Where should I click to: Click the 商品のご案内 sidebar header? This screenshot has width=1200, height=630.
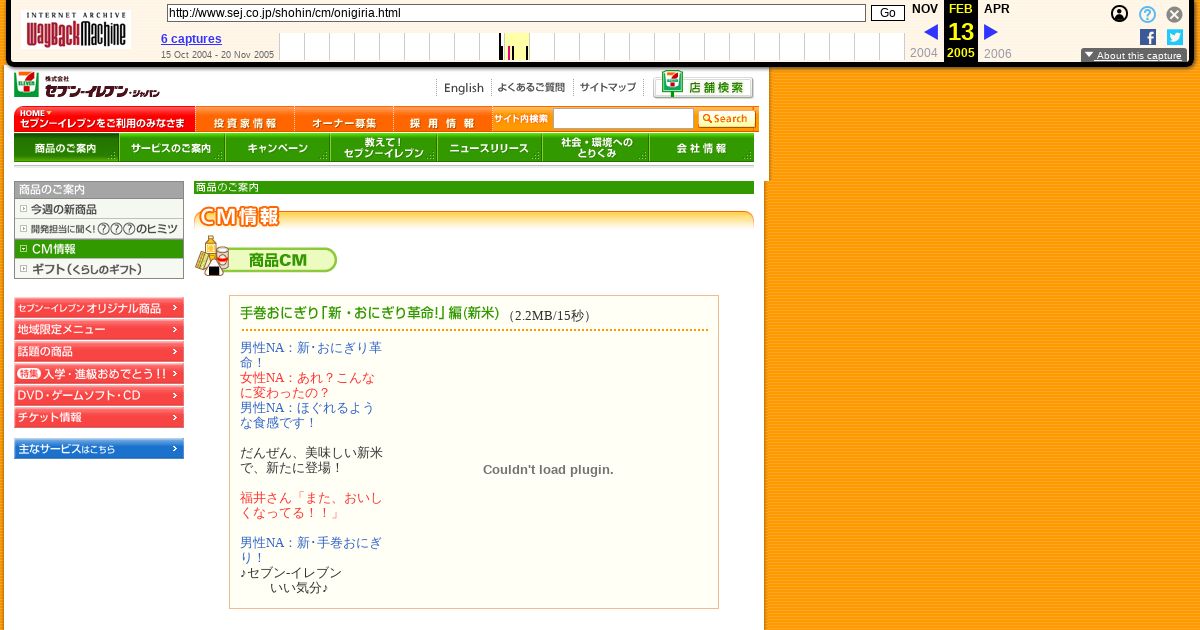click(x=99, y=189)
